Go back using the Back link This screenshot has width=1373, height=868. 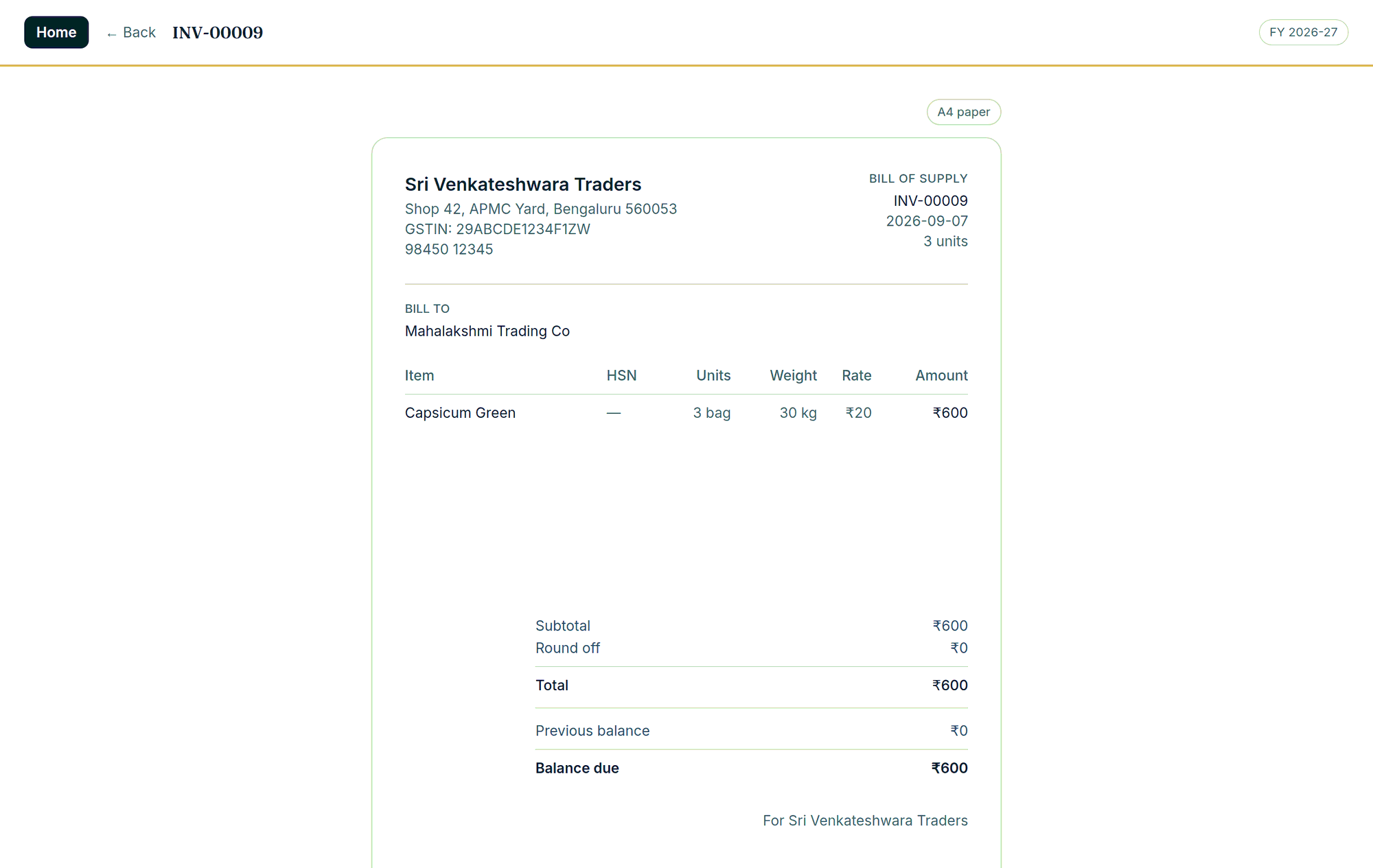click(x=131, y=32)
